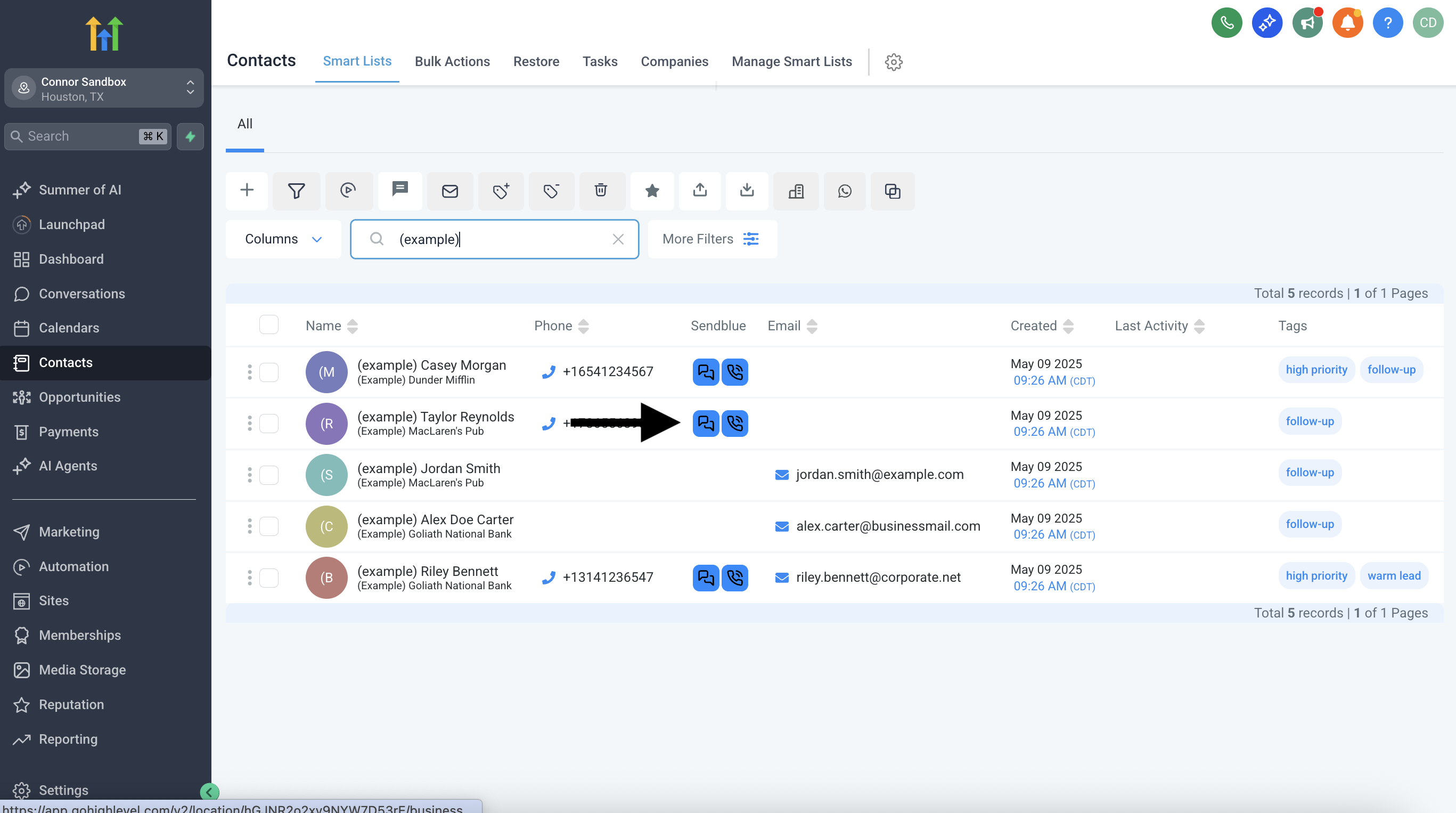The width and height of the screenshot is (1456, 813).
Task: Open Sendblue chat for Casey Morgan
Action: pos(706,372)
